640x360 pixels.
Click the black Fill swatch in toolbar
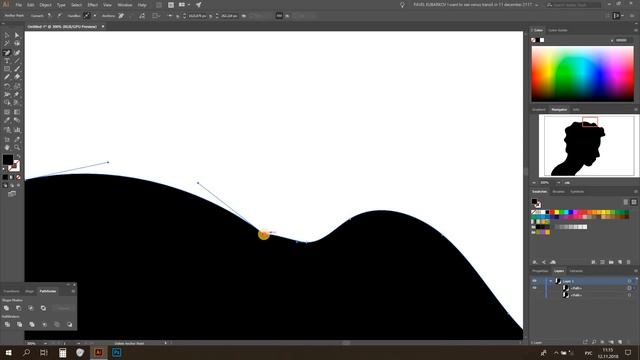click(x=8, y=160)
